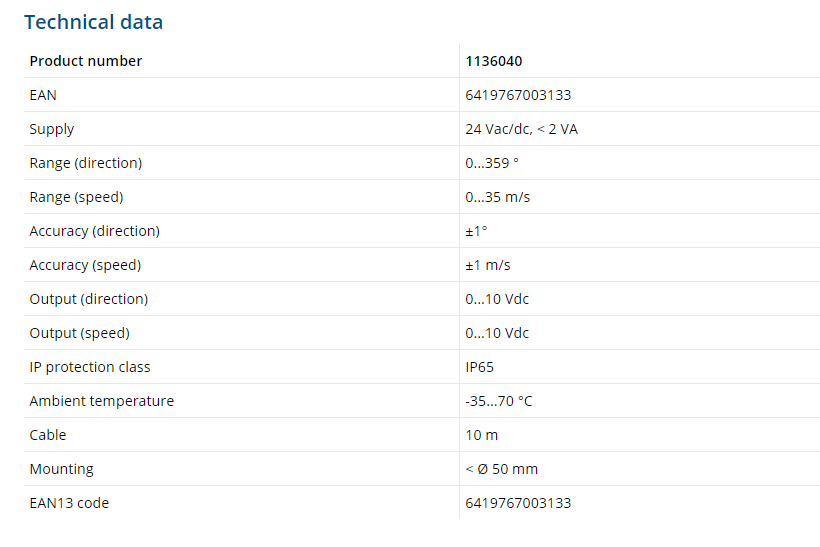Click the EAN13 code label
820x547 pixels.
(x=69, y=503)
